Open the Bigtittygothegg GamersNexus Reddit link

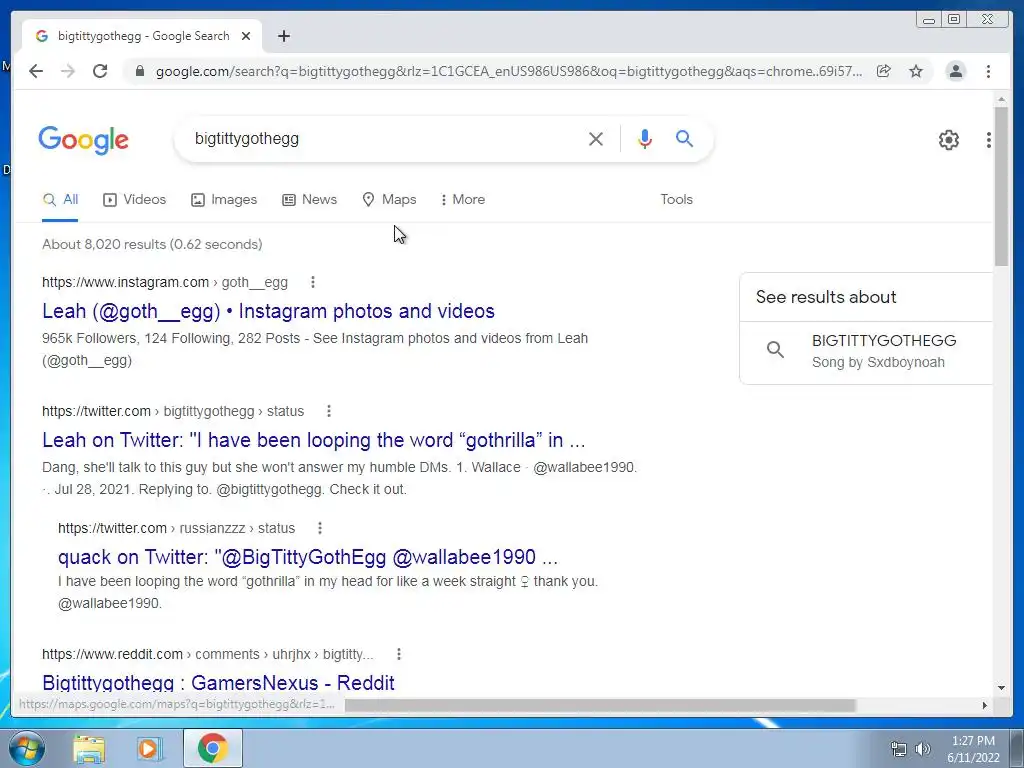[x=218, y=682]
